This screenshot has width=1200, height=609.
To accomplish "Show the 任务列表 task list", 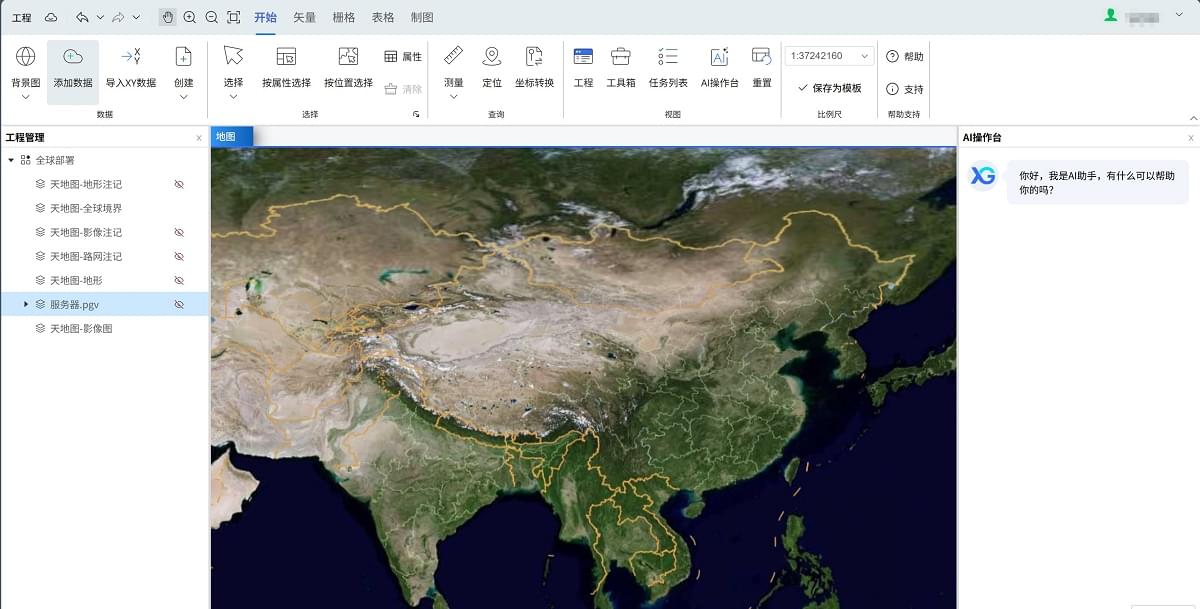I will coord(668,57).
